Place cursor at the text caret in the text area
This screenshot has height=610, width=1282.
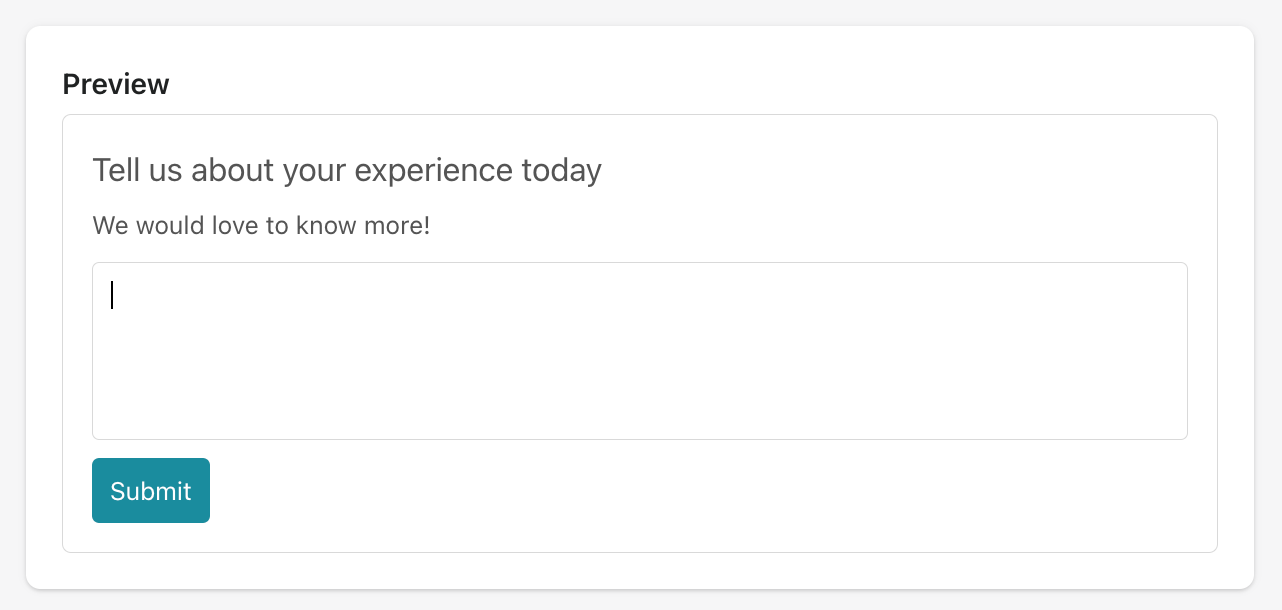click(112, 295)
